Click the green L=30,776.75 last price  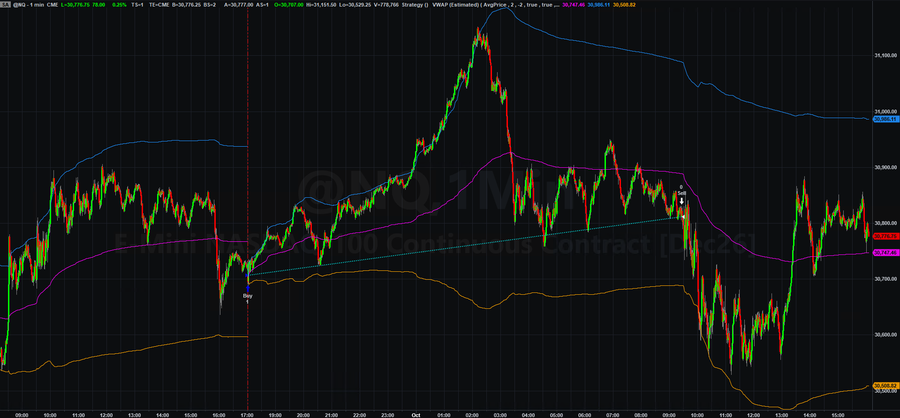coord(75,5)
